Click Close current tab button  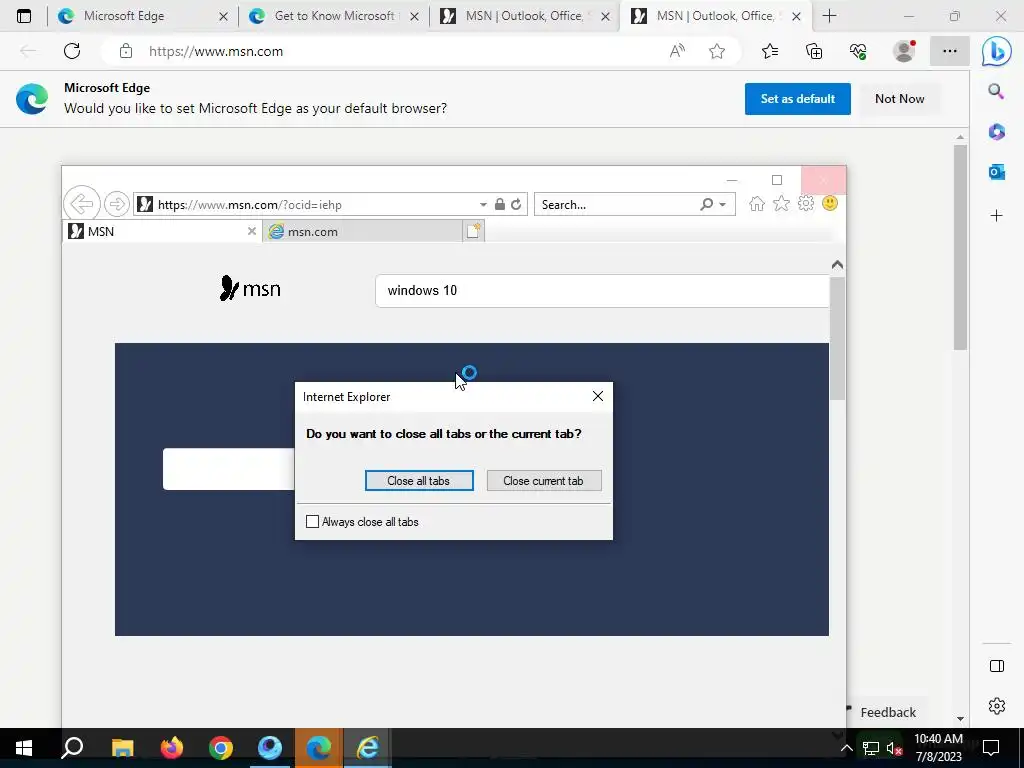(544, 481)
